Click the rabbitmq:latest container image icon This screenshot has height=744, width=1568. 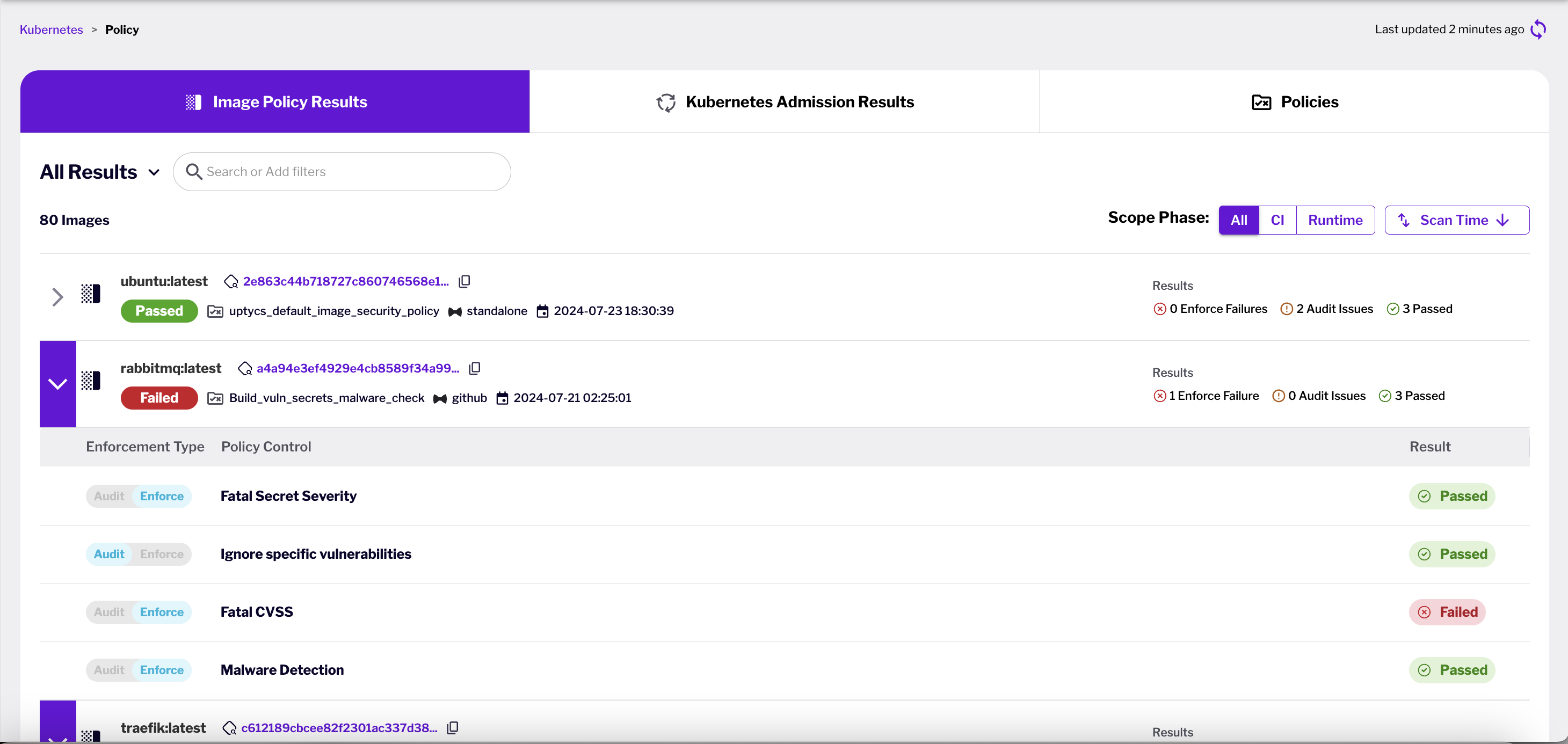click(x=91, y=381)
